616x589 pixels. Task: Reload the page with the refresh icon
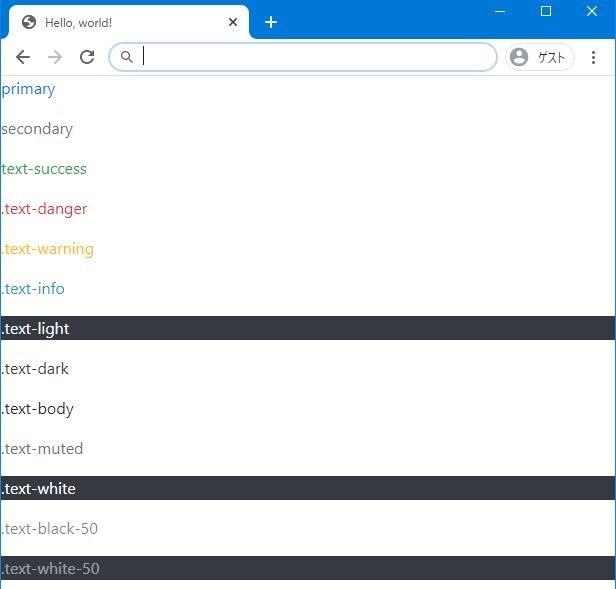click(x=87, y=57)
